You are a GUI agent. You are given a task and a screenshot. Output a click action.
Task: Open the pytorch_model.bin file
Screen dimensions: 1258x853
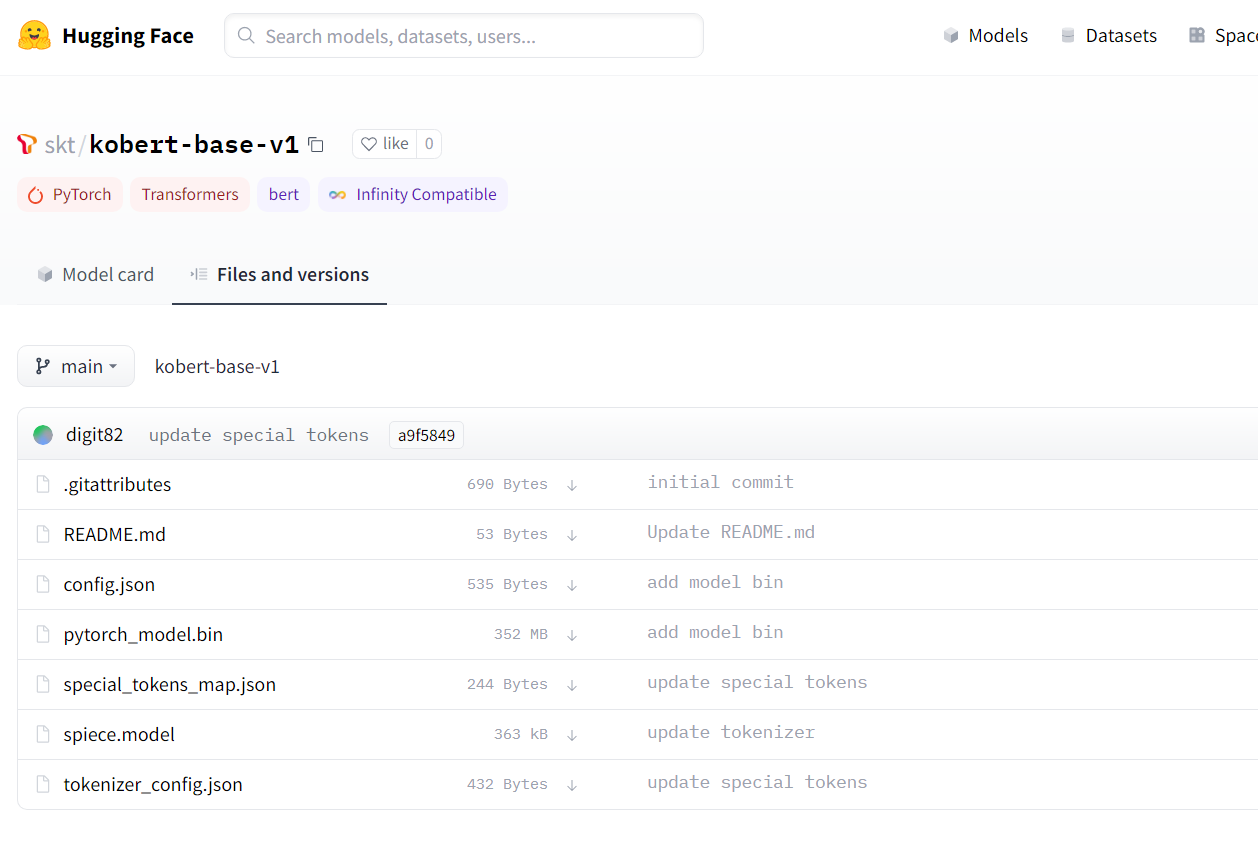[143, 635]
